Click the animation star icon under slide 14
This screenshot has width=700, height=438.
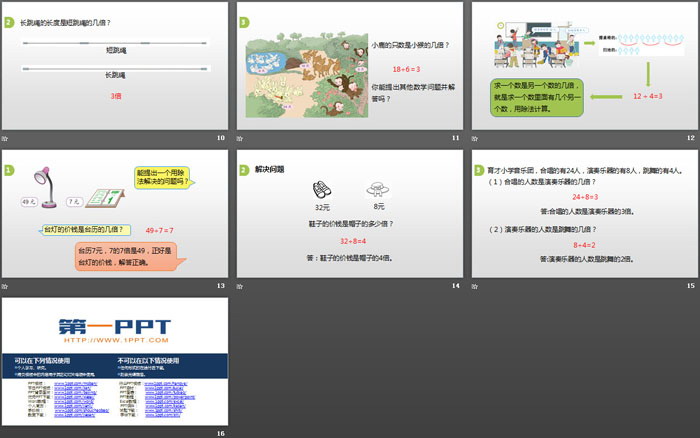click(x=239, y=286)
